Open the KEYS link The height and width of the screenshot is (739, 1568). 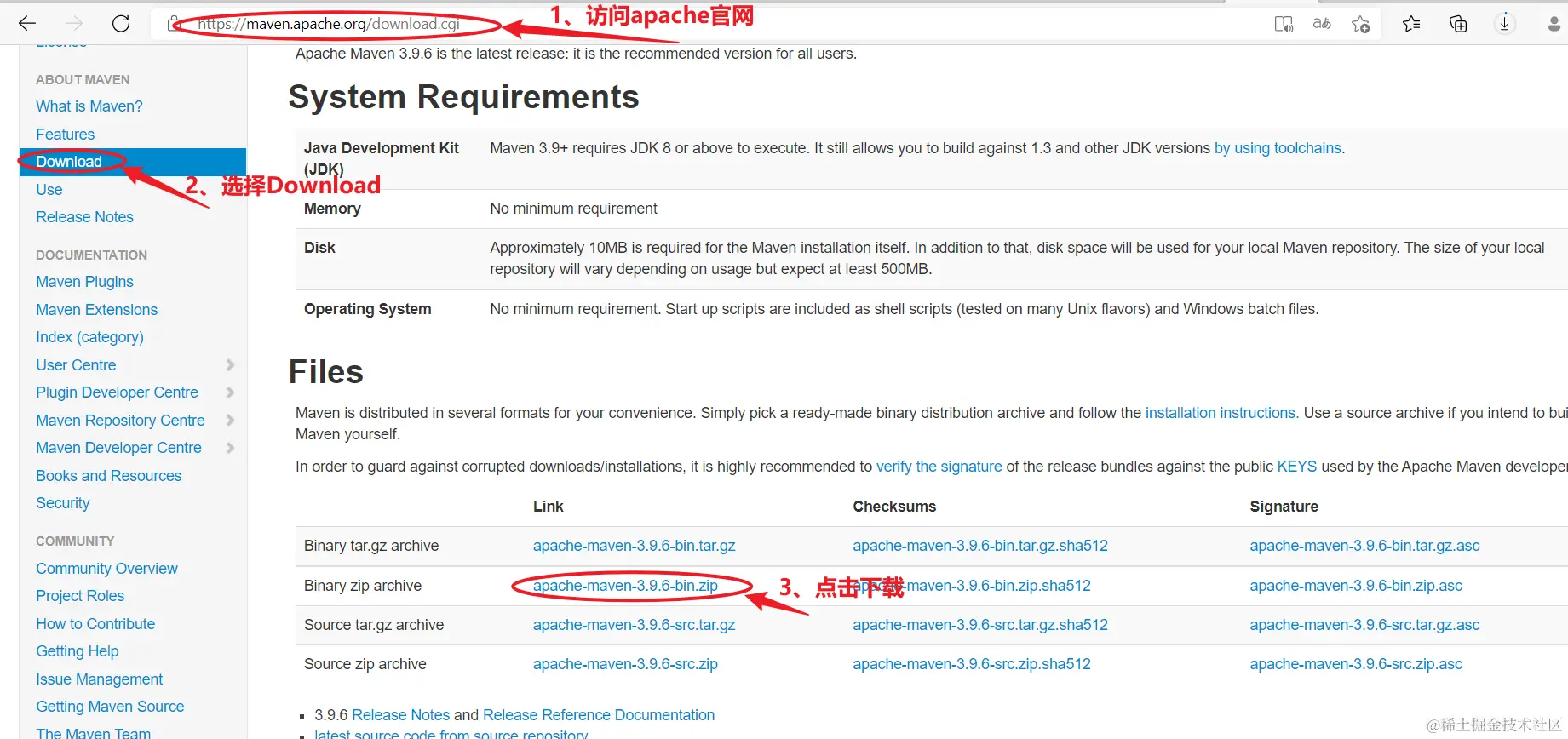1296,467
